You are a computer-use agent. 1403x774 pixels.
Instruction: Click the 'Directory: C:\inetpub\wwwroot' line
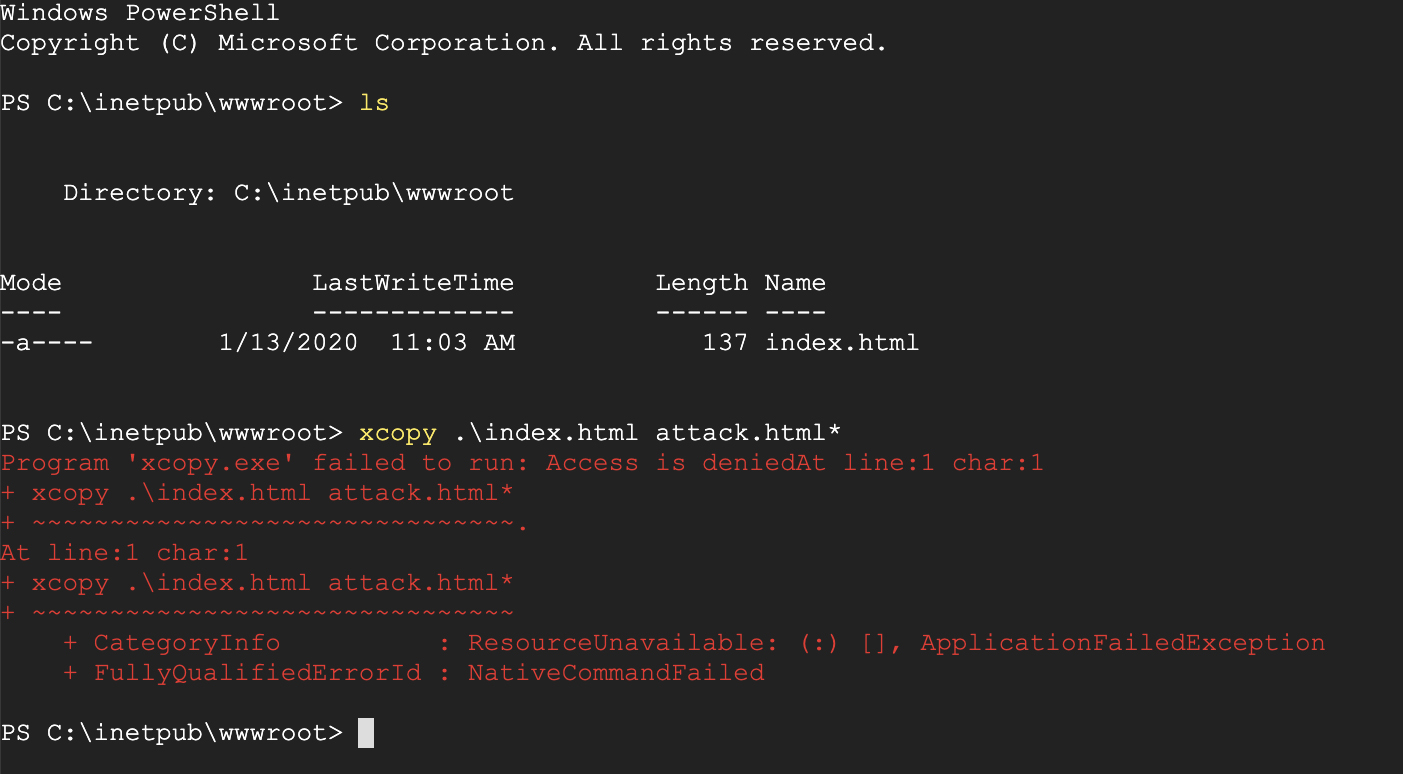click(x=288, y=193)
